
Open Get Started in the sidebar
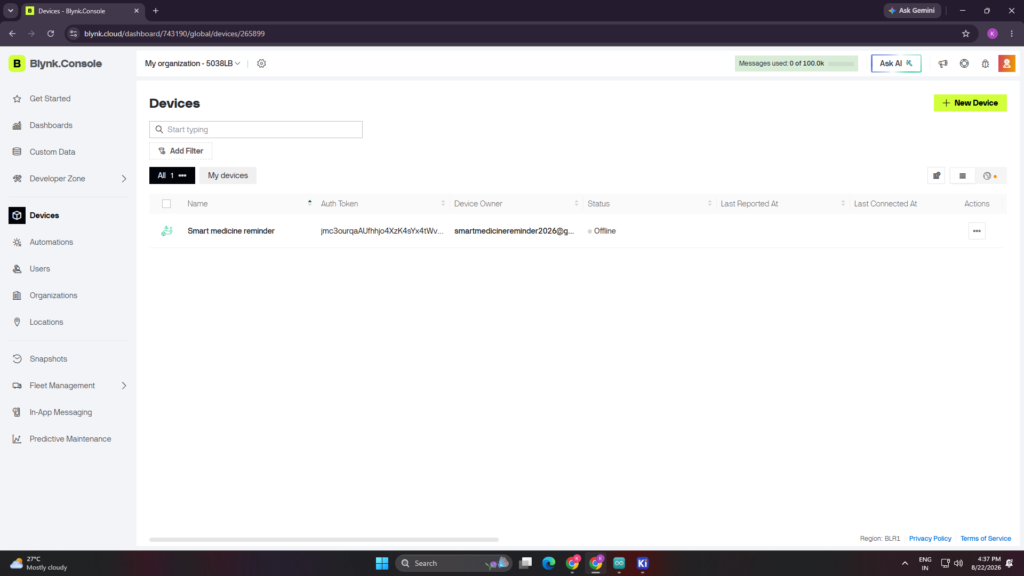[50, 99]
